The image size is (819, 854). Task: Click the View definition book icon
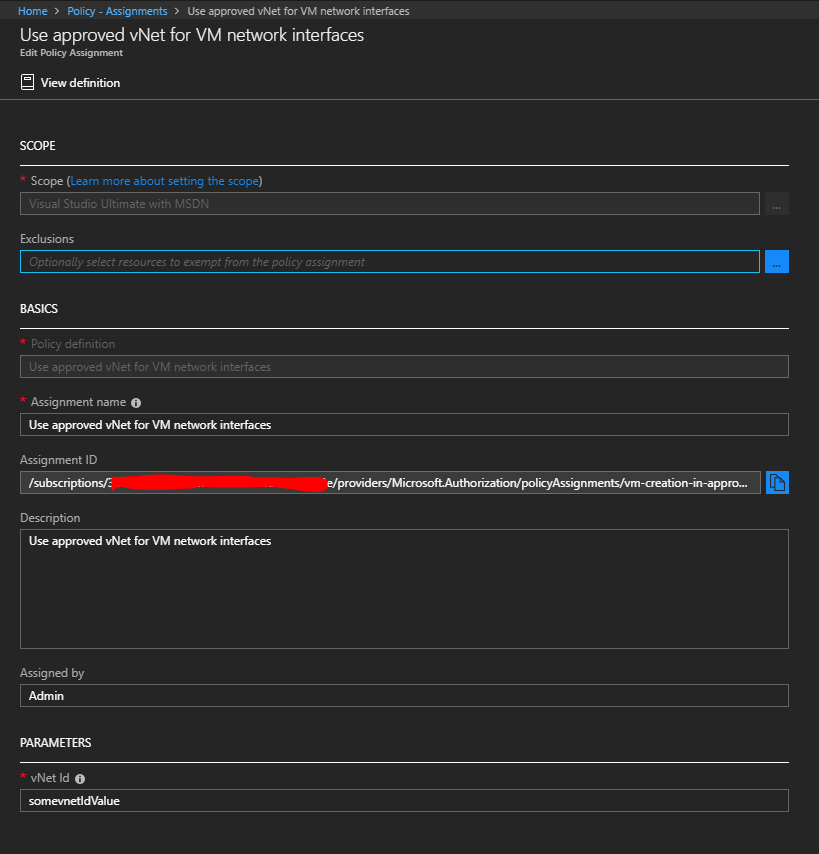pyautogui.click(x=27, y=82)
